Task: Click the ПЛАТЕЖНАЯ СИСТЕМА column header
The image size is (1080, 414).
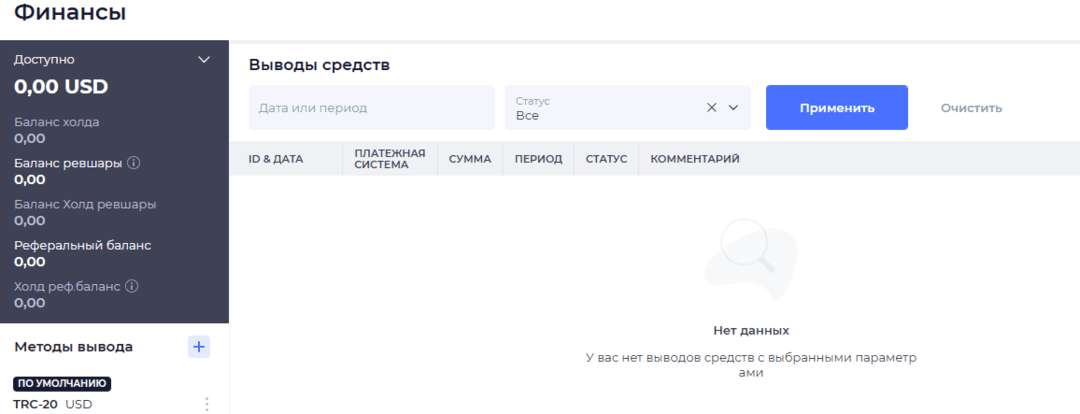Action: click(389, 159)
